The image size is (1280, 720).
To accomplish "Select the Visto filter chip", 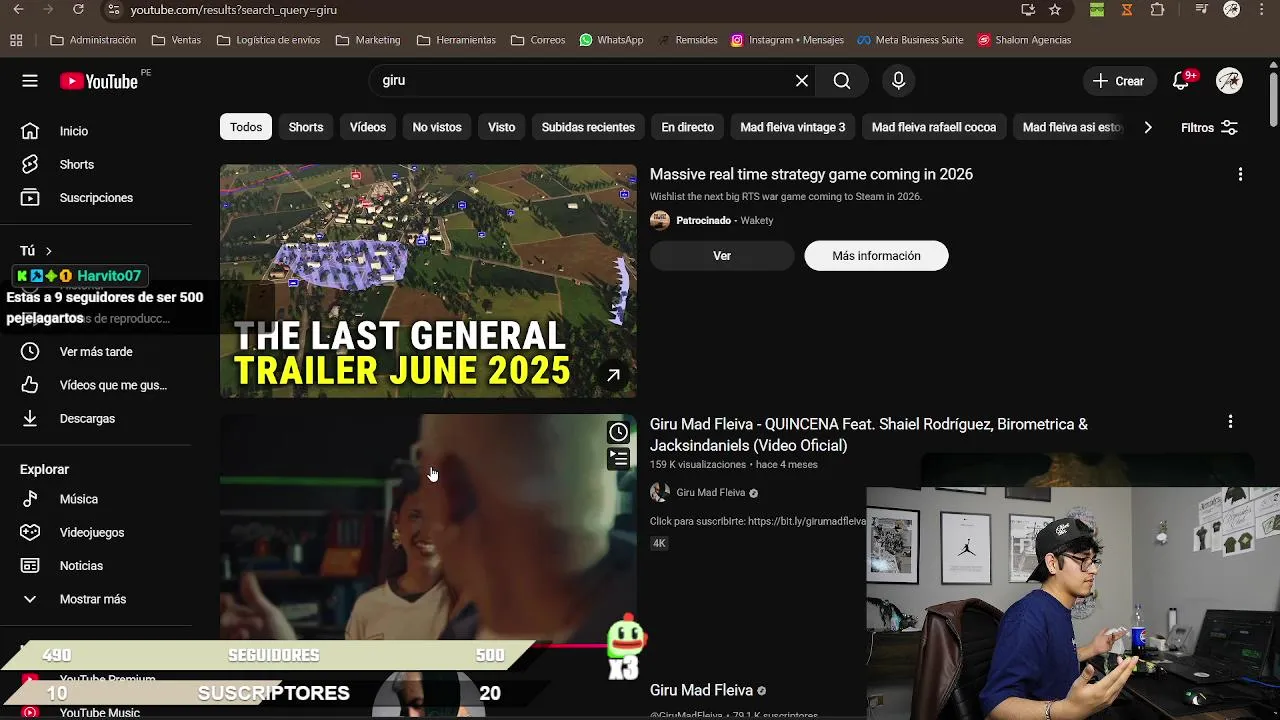I will tap(502, 127).
